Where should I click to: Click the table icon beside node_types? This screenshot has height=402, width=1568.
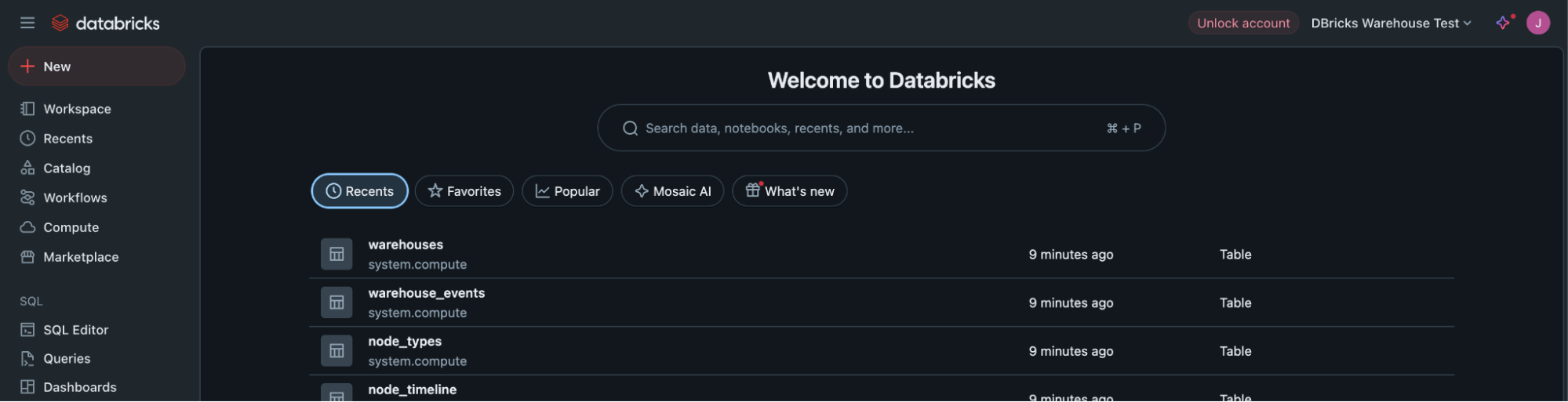[x=337, y=350]
